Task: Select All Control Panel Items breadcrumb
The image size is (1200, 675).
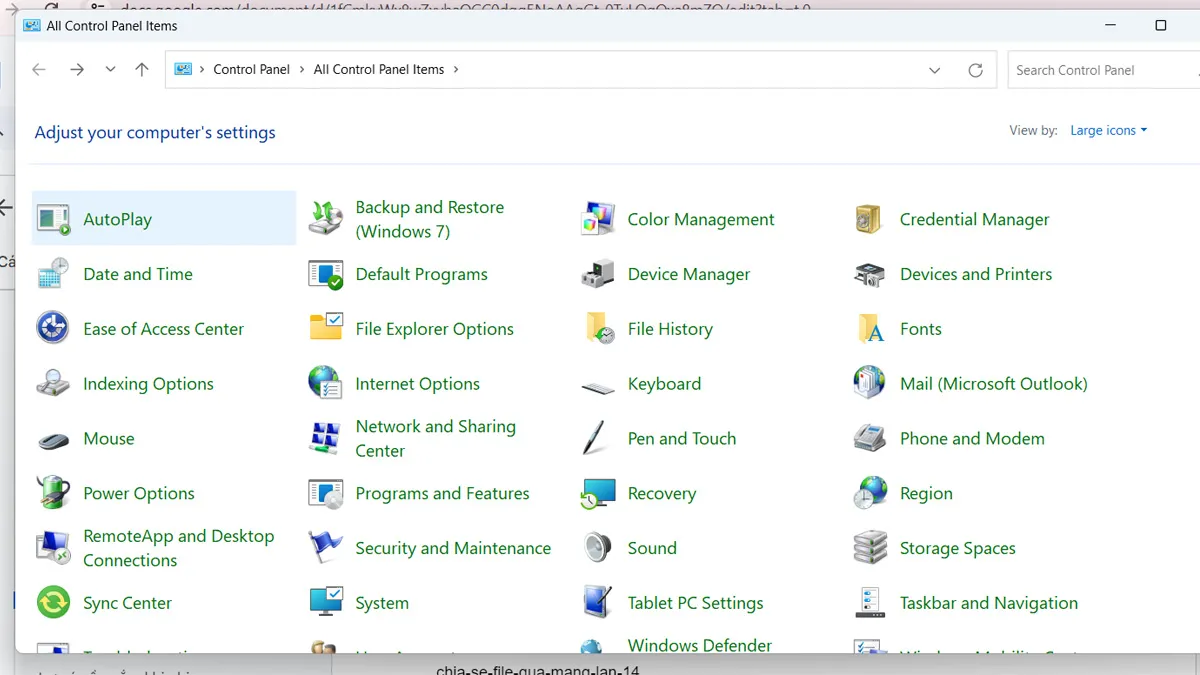Action: 378,69
